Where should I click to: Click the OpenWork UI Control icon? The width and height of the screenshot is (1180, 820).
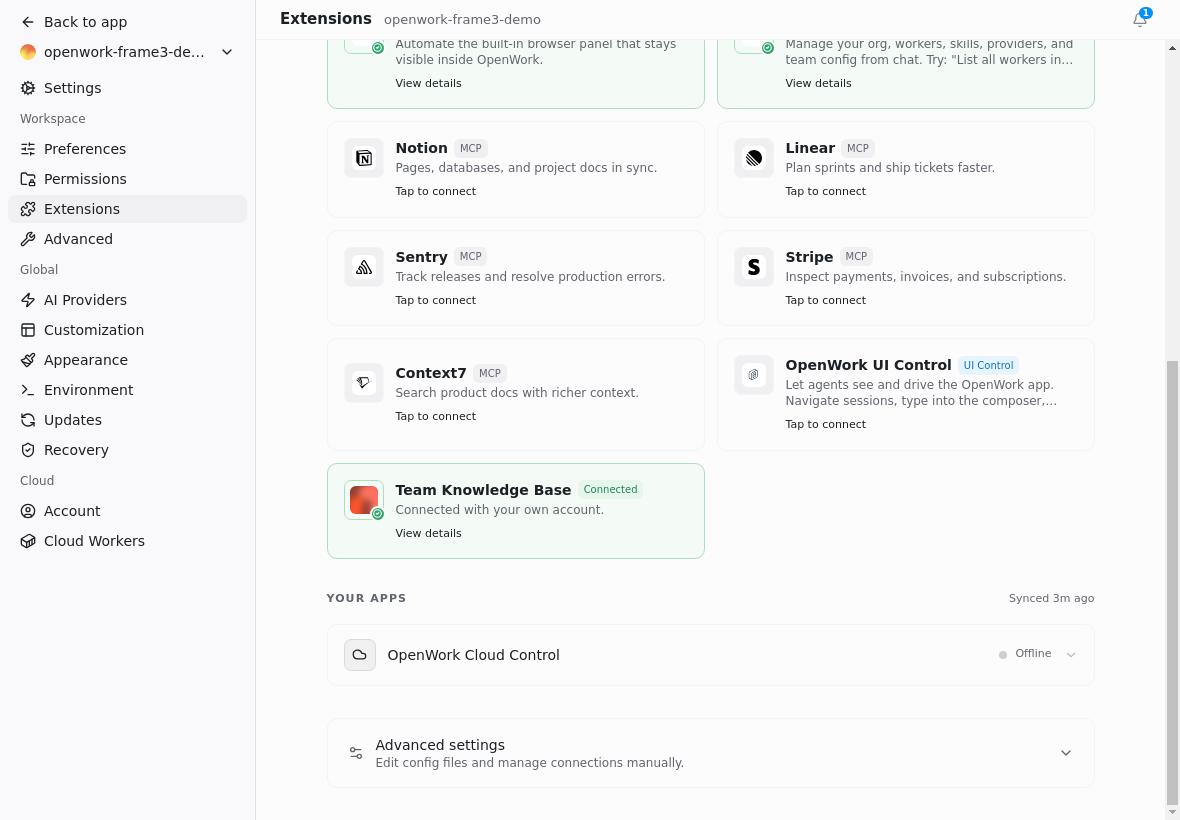point(754,375)
